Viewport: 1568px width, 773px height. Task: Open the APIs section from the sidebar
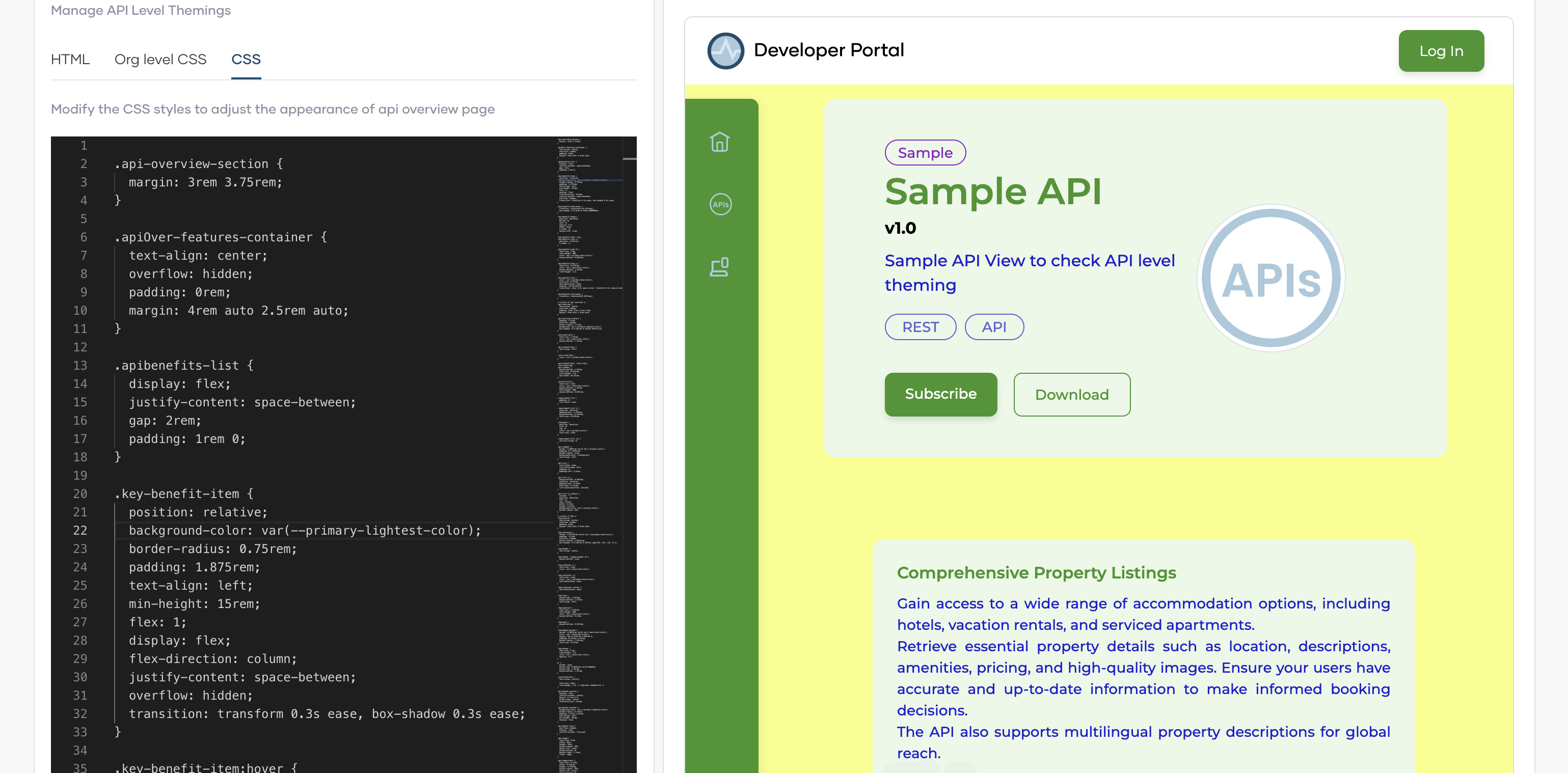[x=720, y=205]
